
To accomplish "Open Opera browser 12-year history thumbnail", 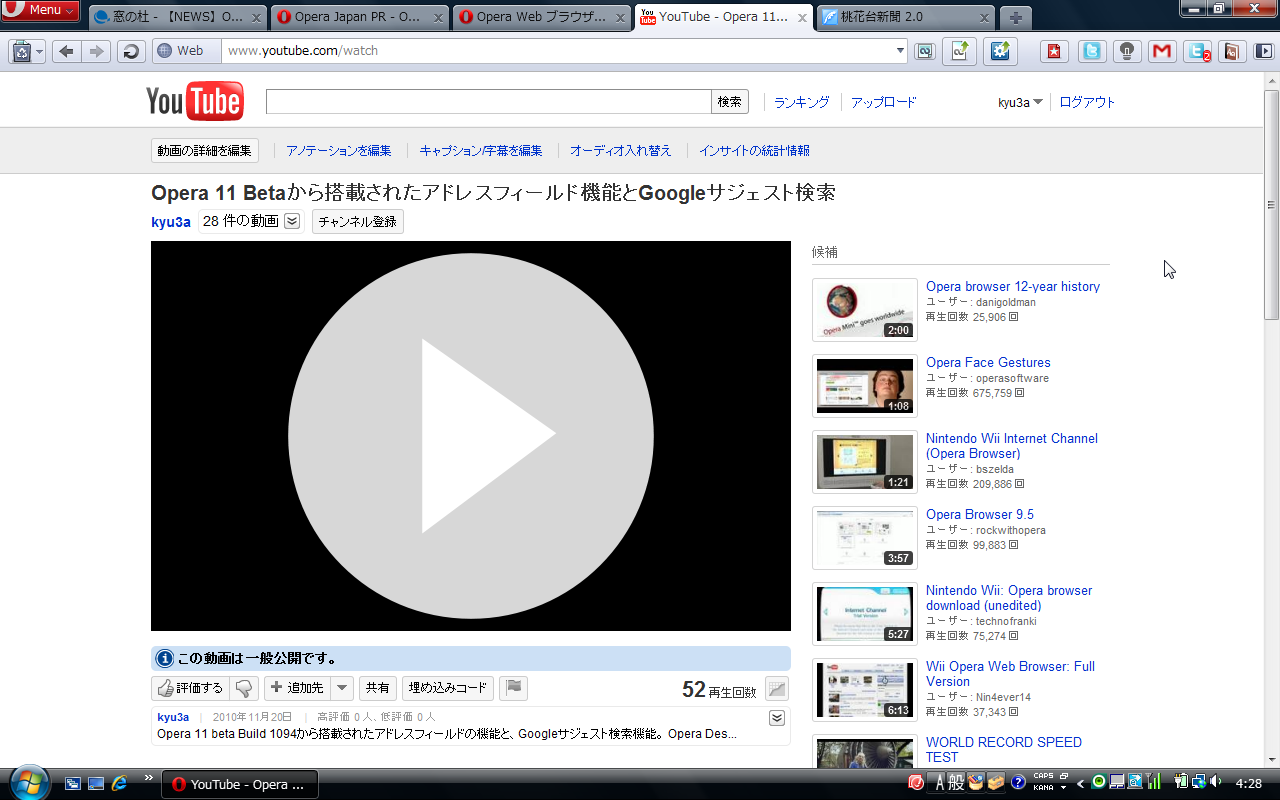I will pyautogui.click(x=865, y=310).
